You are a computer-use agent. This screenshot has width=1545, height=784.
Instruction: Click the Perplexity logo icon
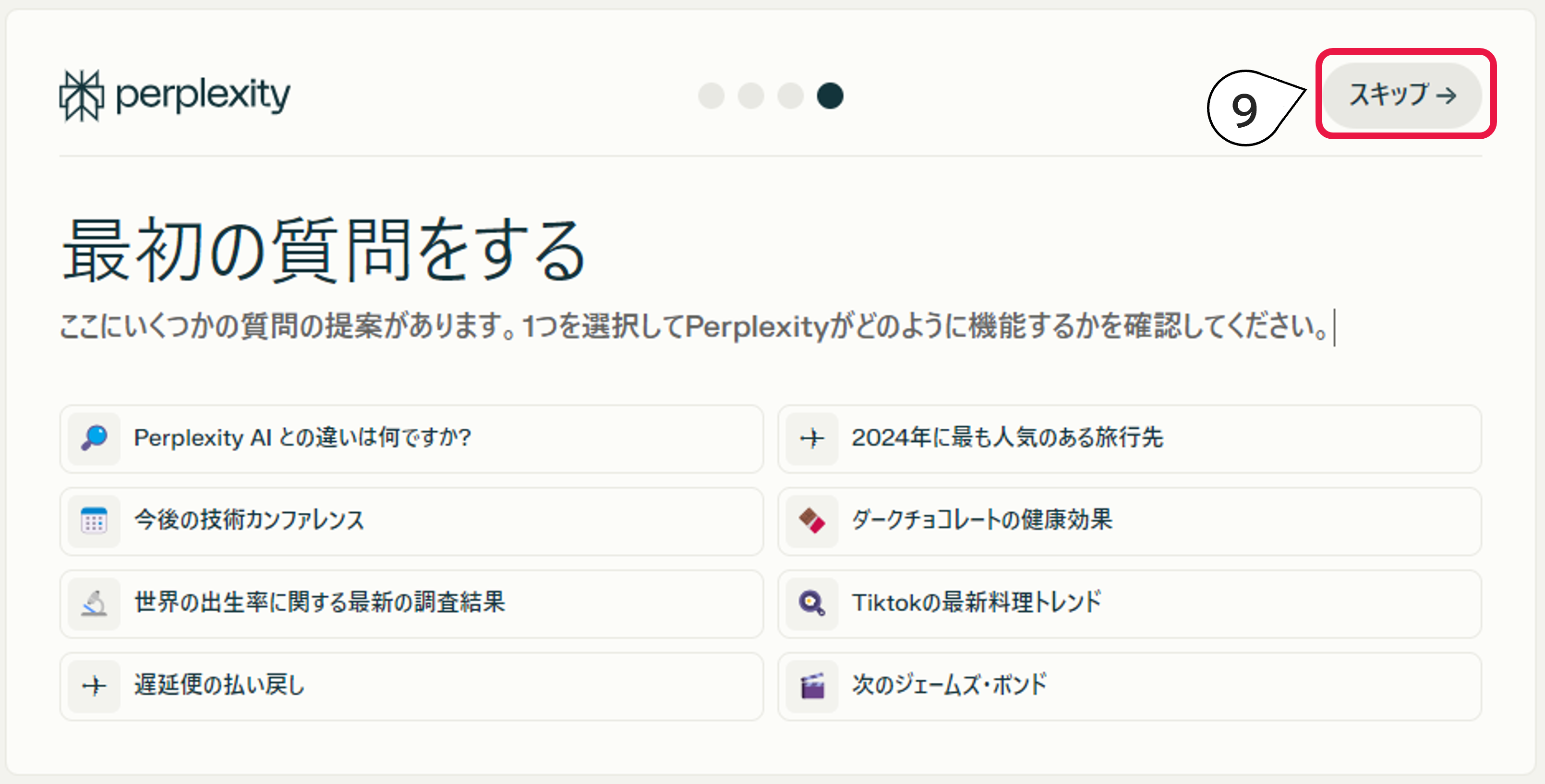(x=82, y=96)
